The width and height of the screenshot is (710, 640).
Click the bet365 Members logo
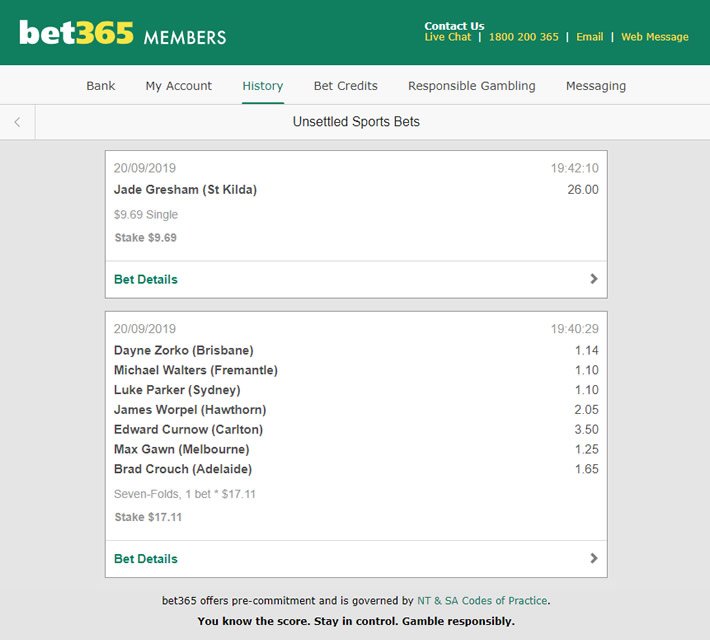(123, 33)
